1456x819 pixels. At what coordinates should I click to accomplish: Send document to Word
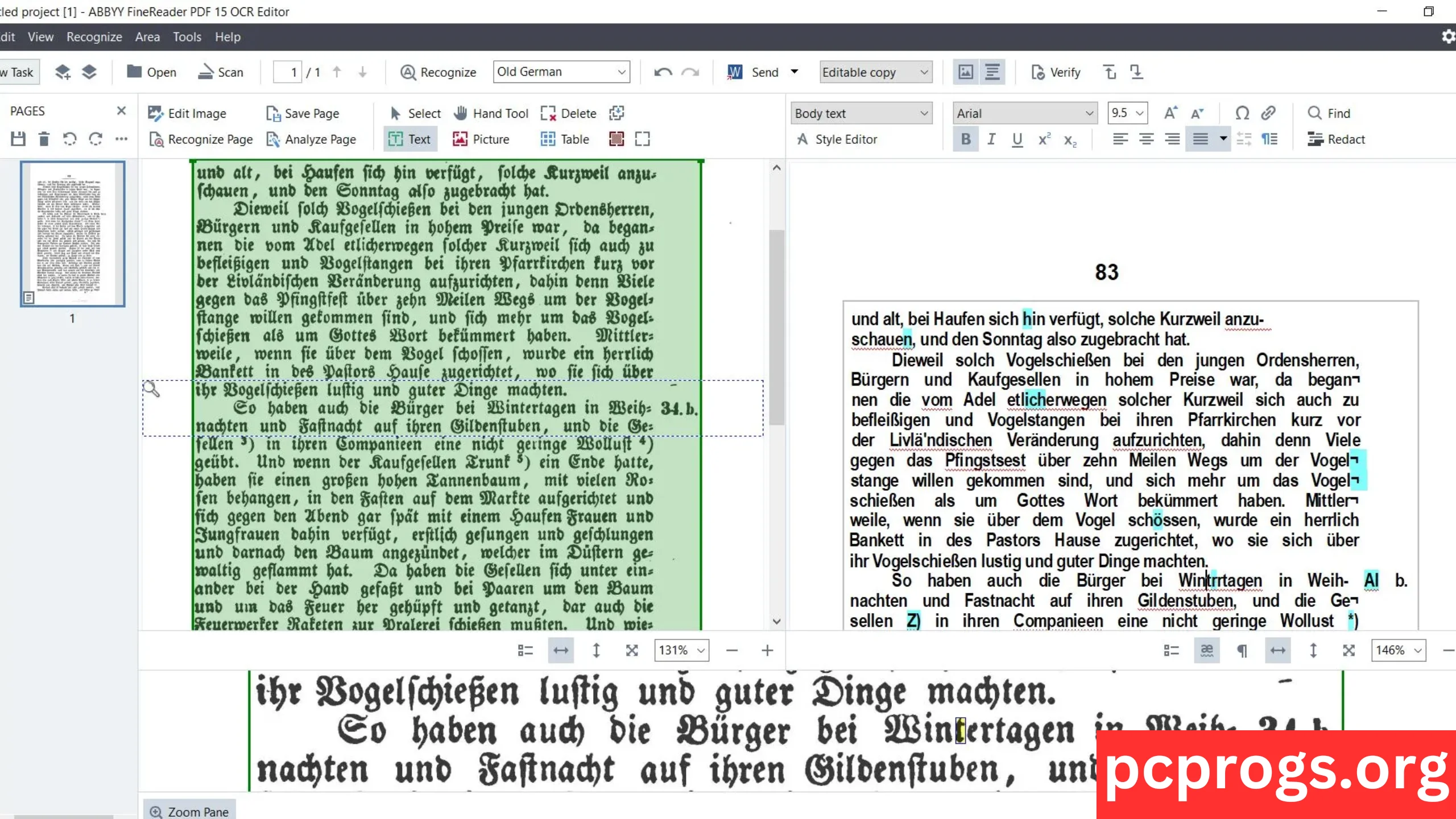pyautogui.click(x=753, y=72)
